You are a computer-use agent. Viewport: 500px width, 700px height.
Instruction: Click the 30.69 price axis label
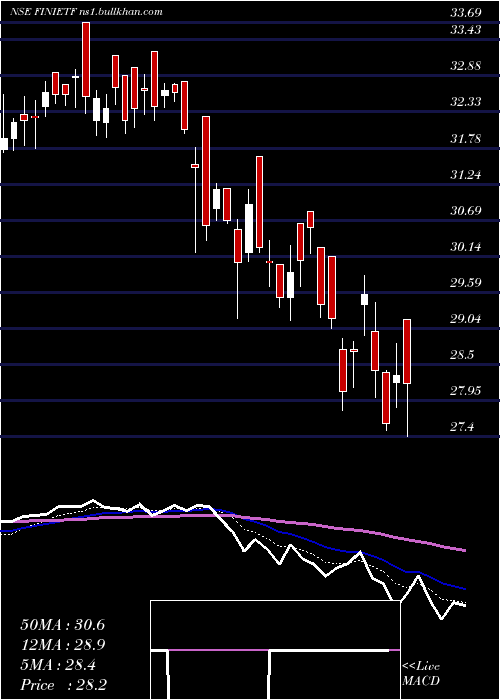466,210
